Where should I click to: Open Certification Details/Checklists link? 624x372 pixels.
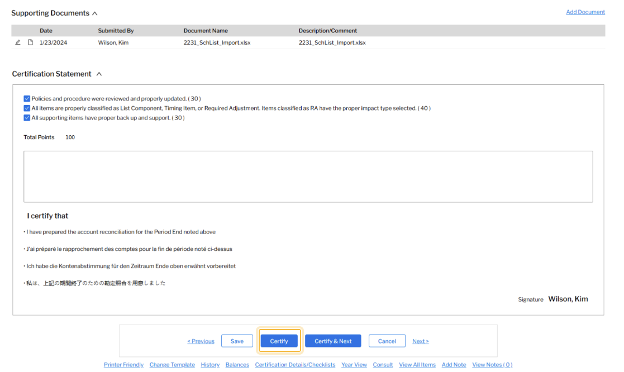click(295, 365)
